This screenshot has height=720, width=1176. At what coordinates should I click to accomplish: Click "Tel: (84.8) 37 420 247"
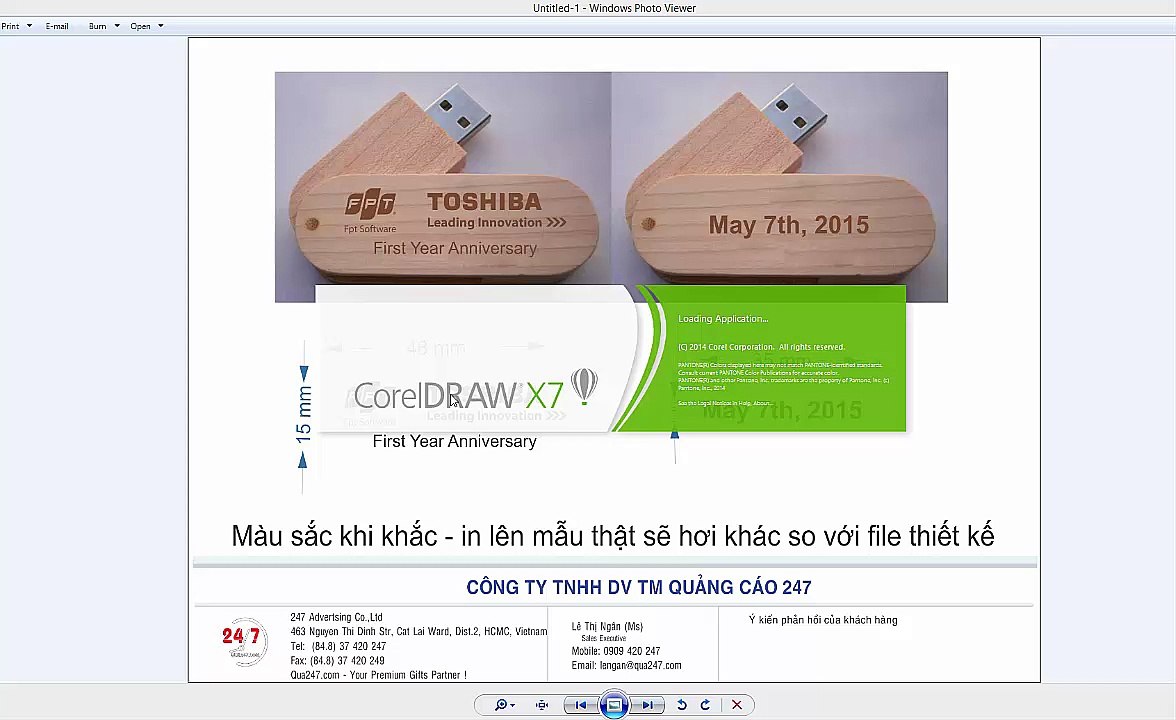tap(338, 646)
